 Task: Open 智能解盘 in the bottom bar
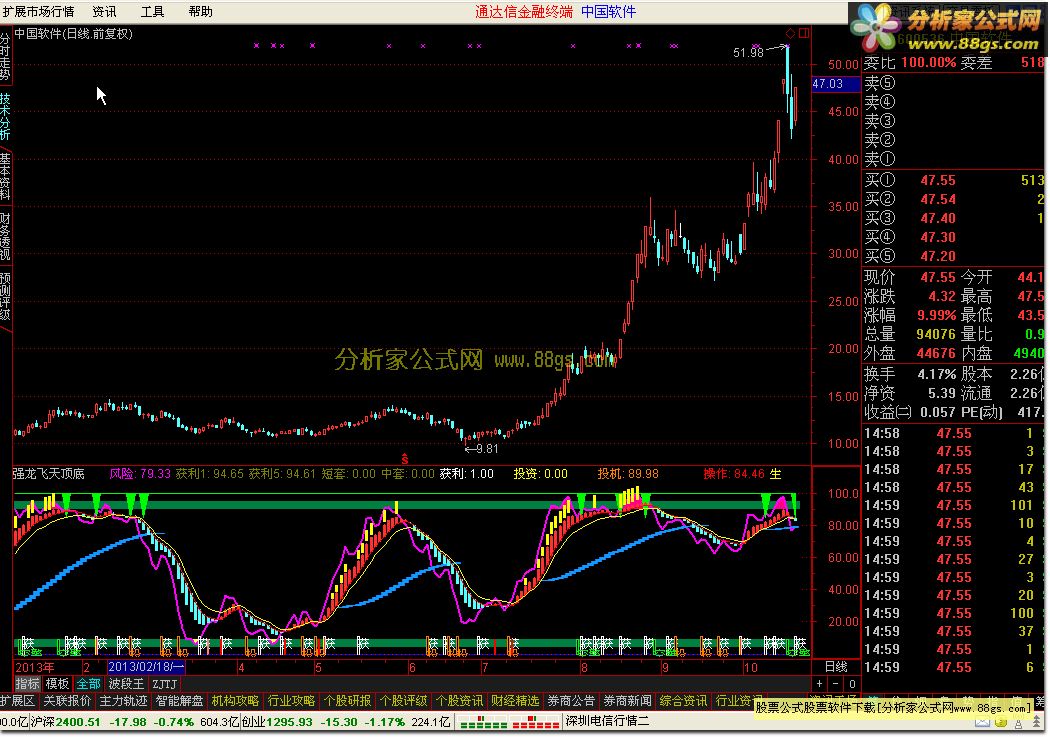click(x=179, y=701)
